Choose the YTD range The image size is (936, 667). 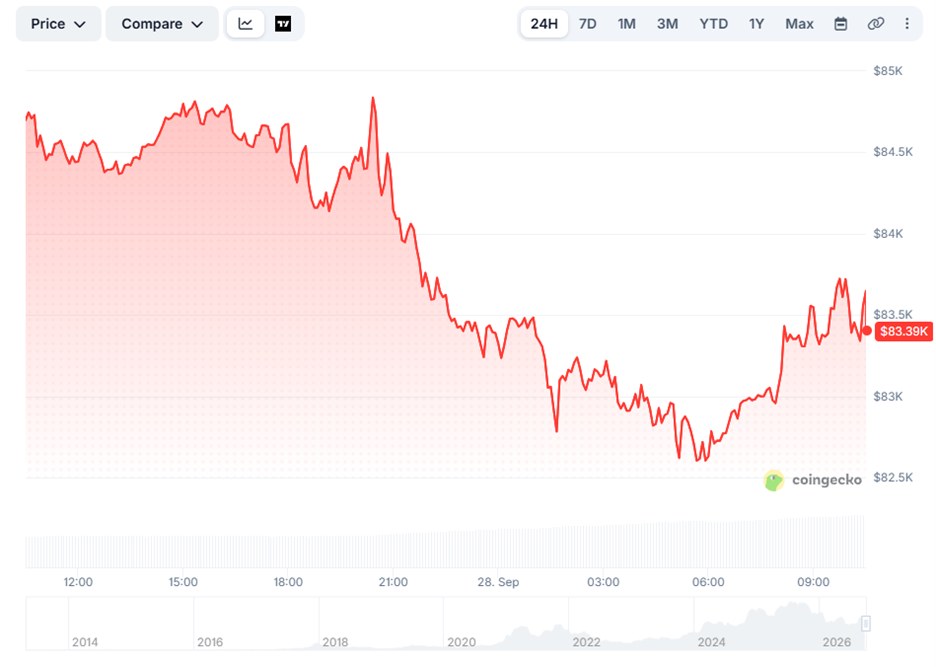713,24
